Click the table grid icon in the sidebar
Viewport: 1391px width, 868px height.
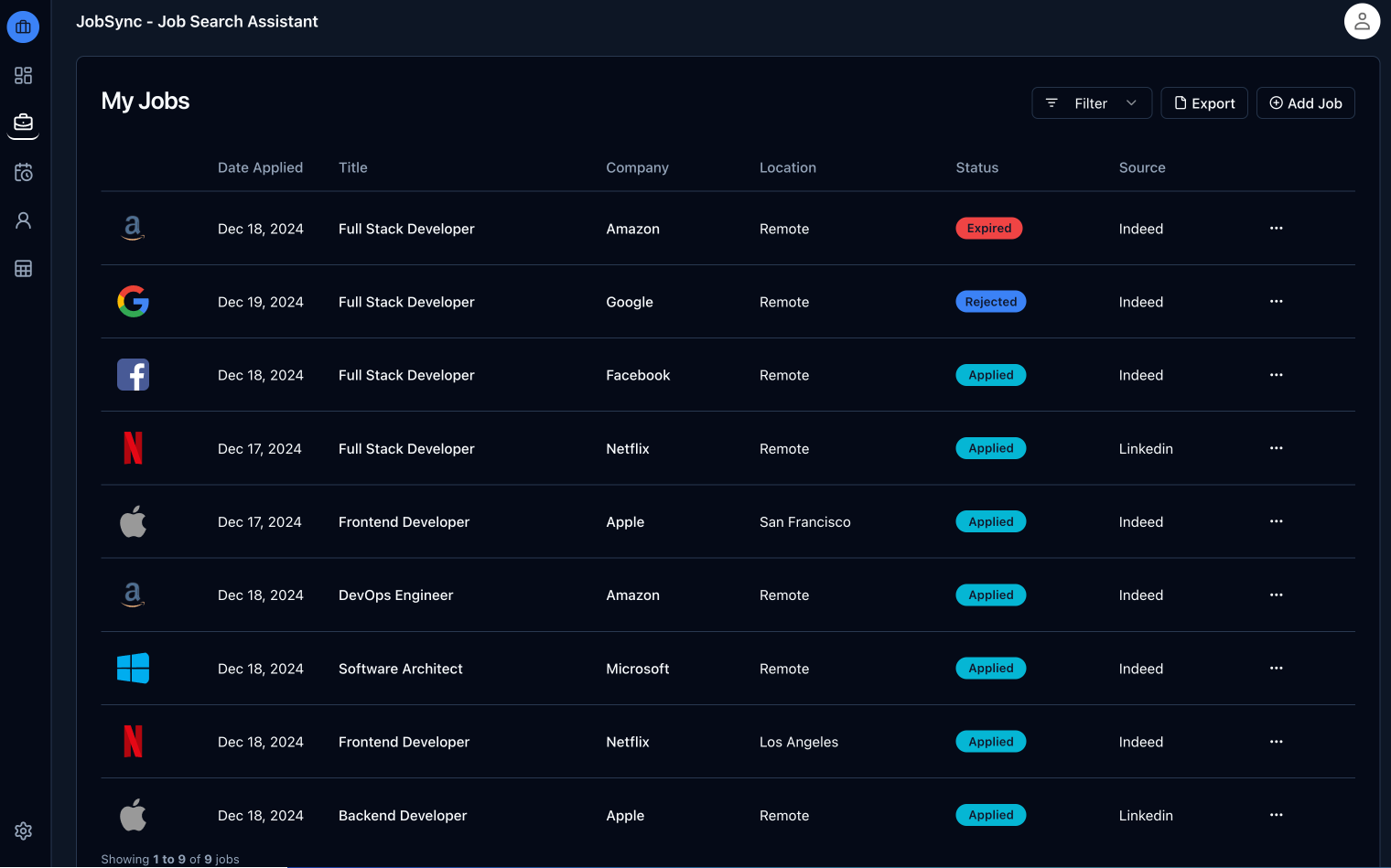(23, 267)
